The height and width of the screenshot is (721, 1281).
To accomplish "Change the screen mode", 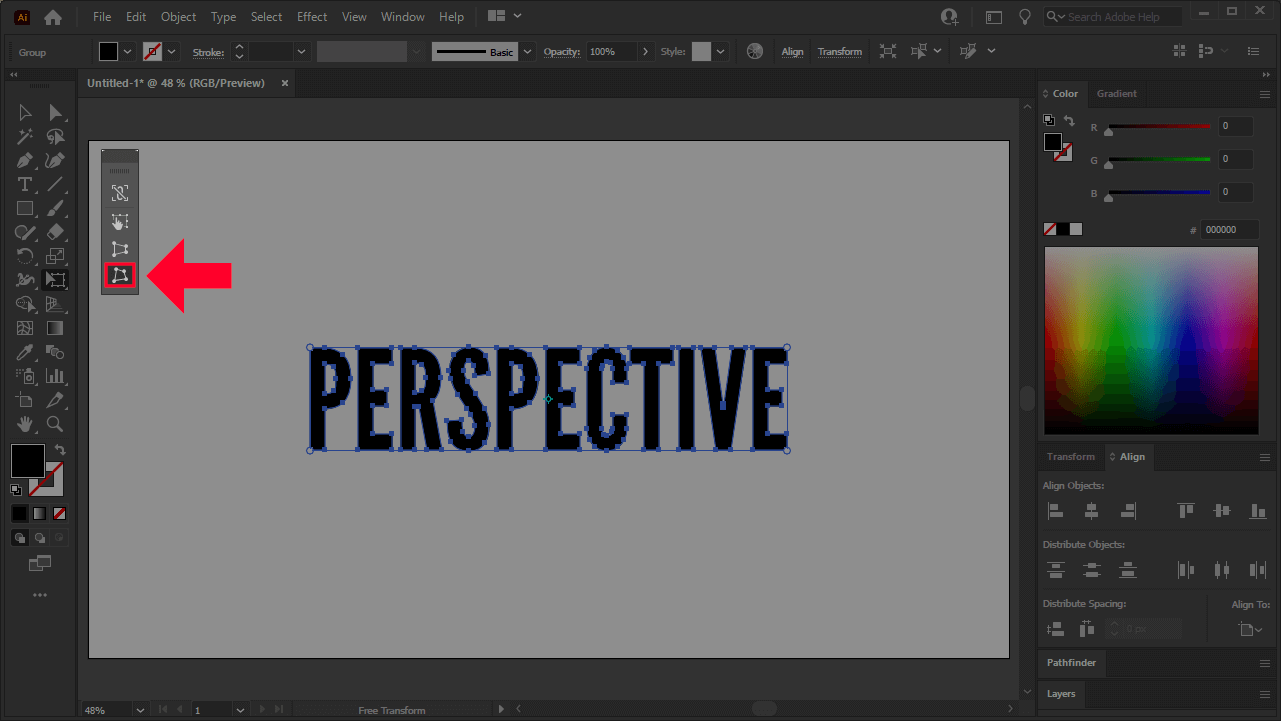I will coord(40,564).
